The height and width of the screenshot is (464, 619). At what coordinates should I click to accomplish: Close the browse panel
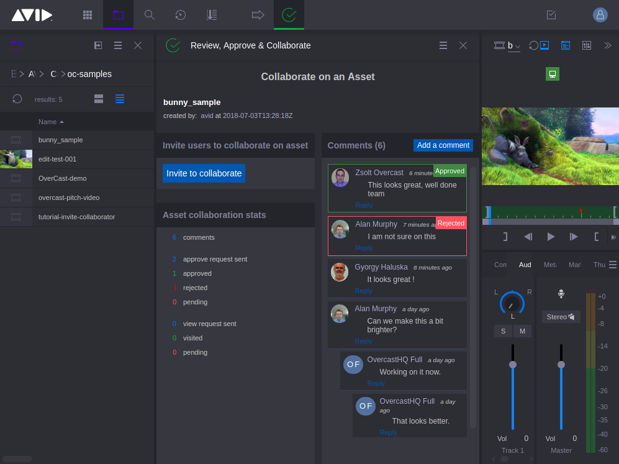138,45
